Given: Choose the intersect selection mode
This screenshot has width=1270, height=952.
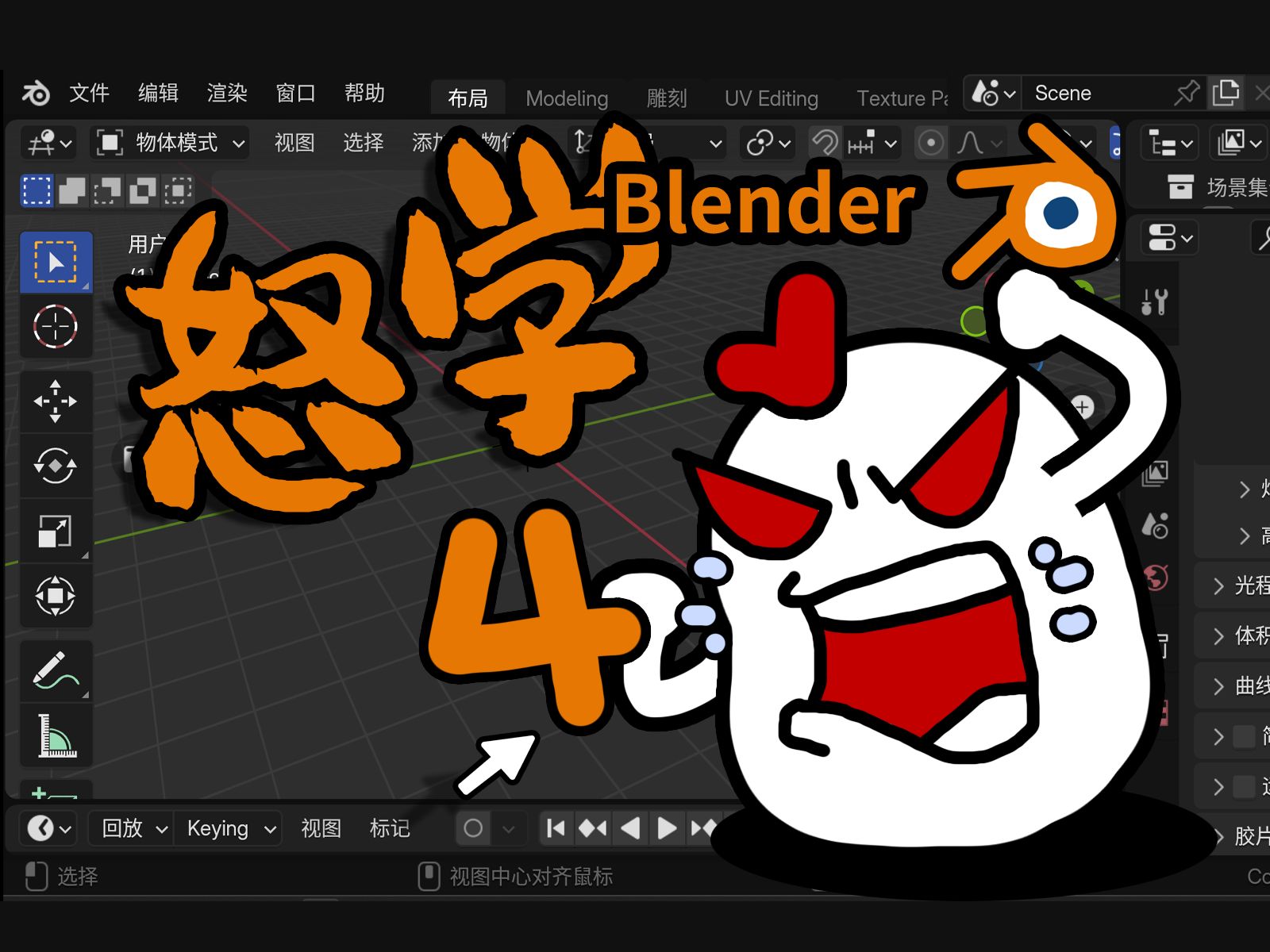Looking at the screenshot, I should pyautogui.click(x=178, y=191).
